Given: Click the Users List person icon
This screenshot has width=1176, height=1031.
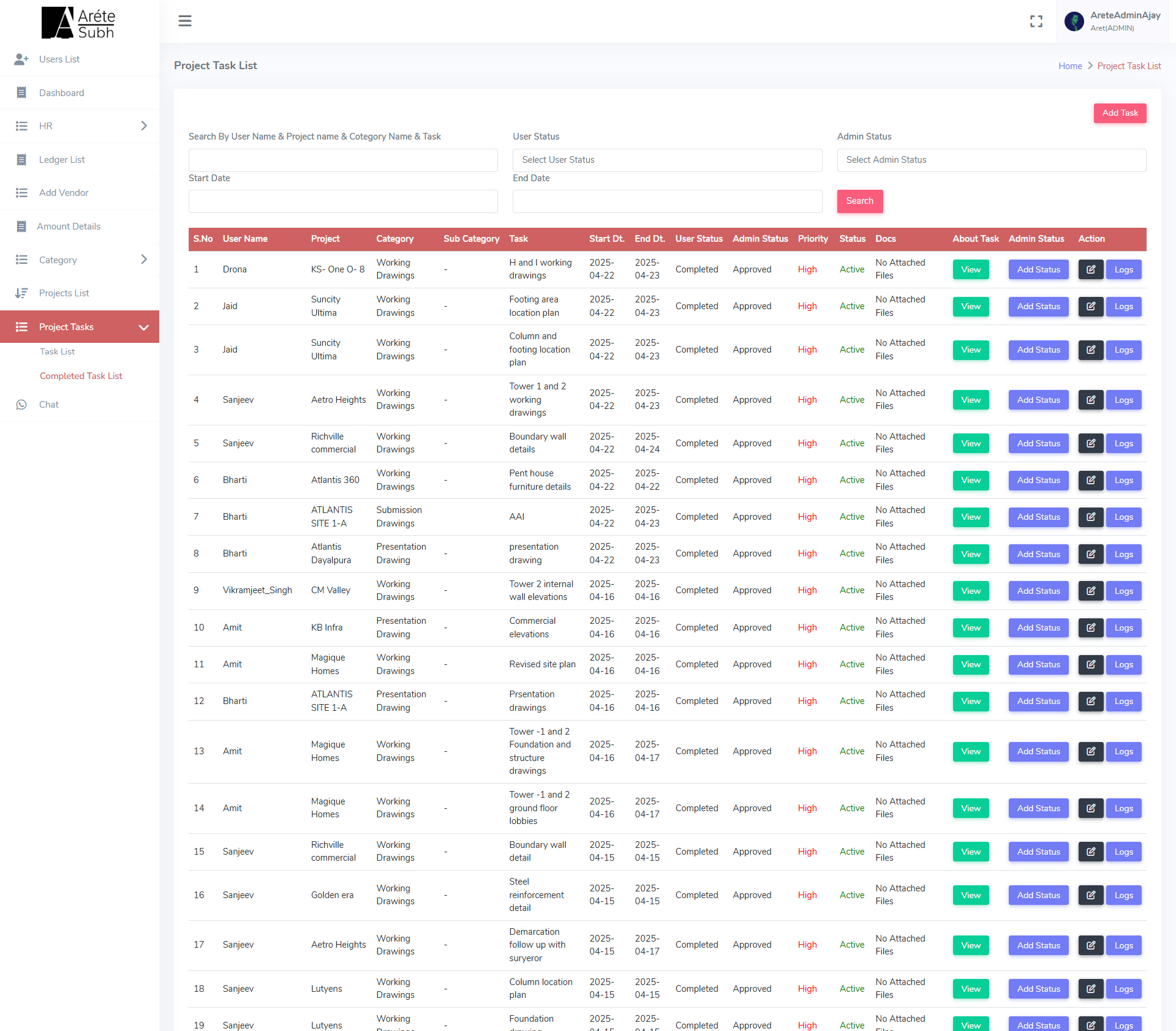Looking at the screenshot, I should click(21, 59).
